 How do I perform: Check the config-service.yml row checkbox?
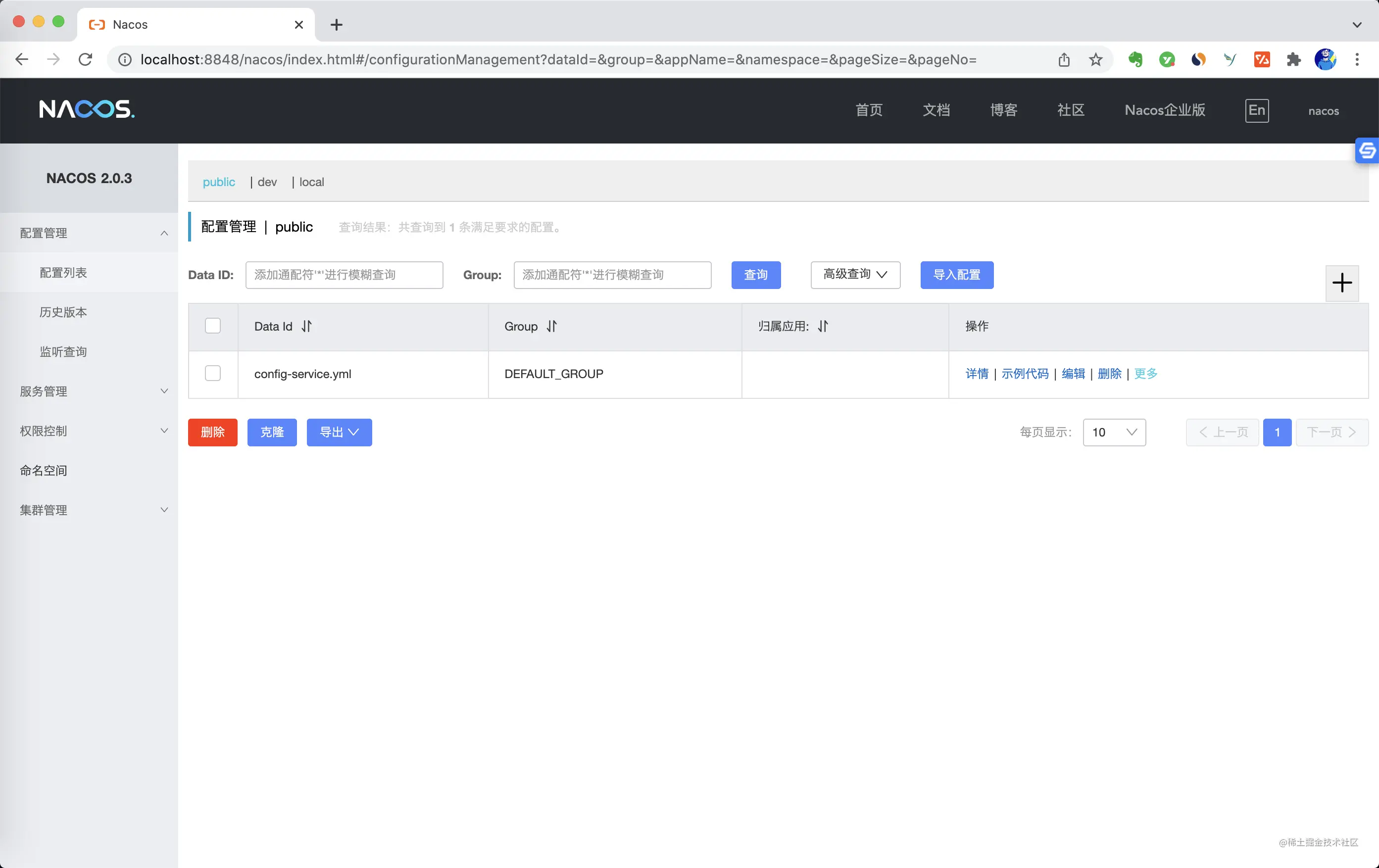pyautogui.click(x=212, y=373)
